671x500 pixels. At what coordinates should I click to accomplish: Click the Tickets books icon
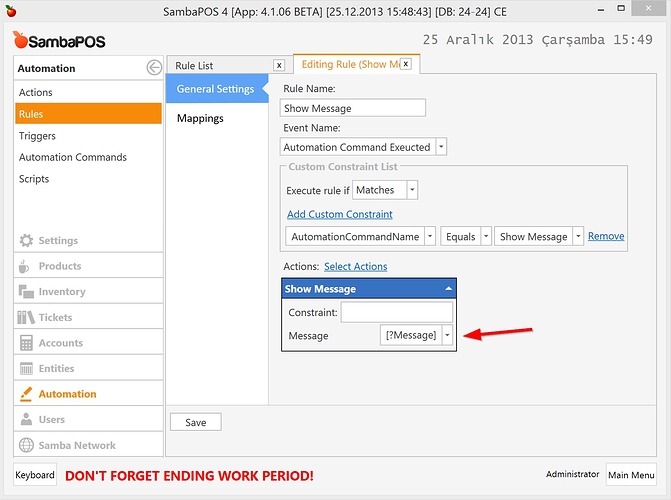(x=26, y=317)
